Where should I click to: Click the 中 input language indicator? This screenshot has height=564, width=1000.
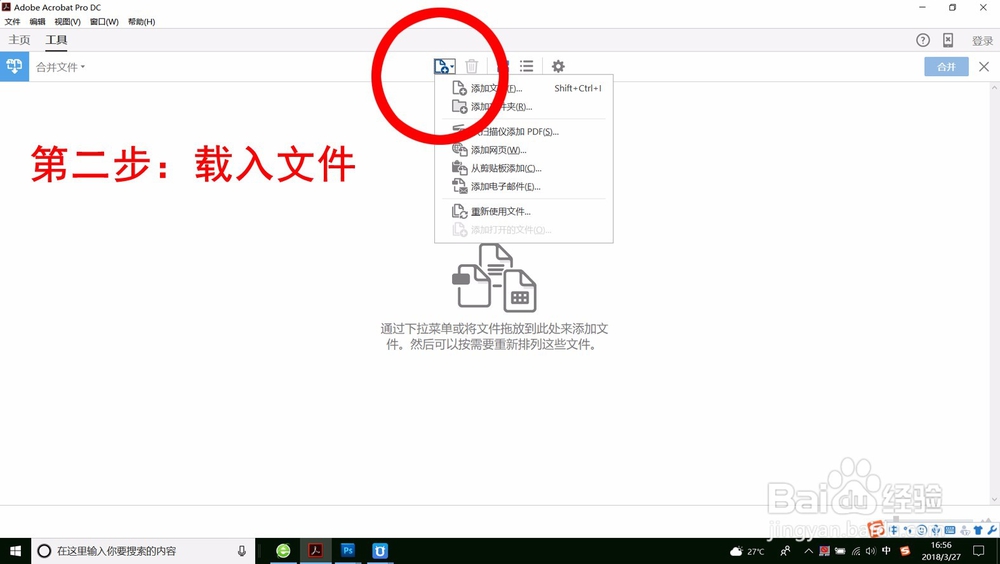[886, 551]
